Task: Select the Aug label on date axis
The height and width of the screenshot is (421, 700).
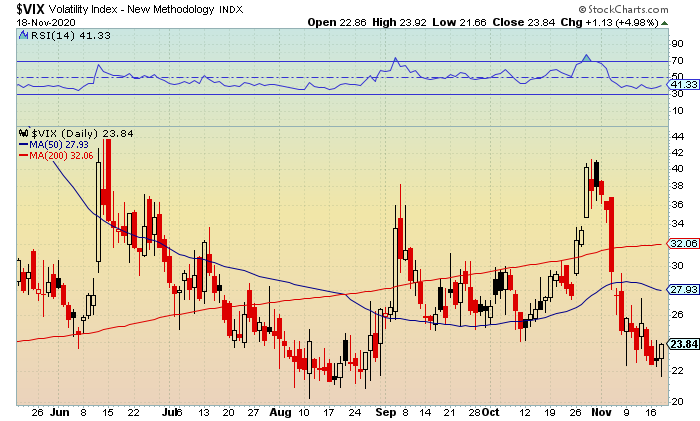Action: tap(280, 413)
